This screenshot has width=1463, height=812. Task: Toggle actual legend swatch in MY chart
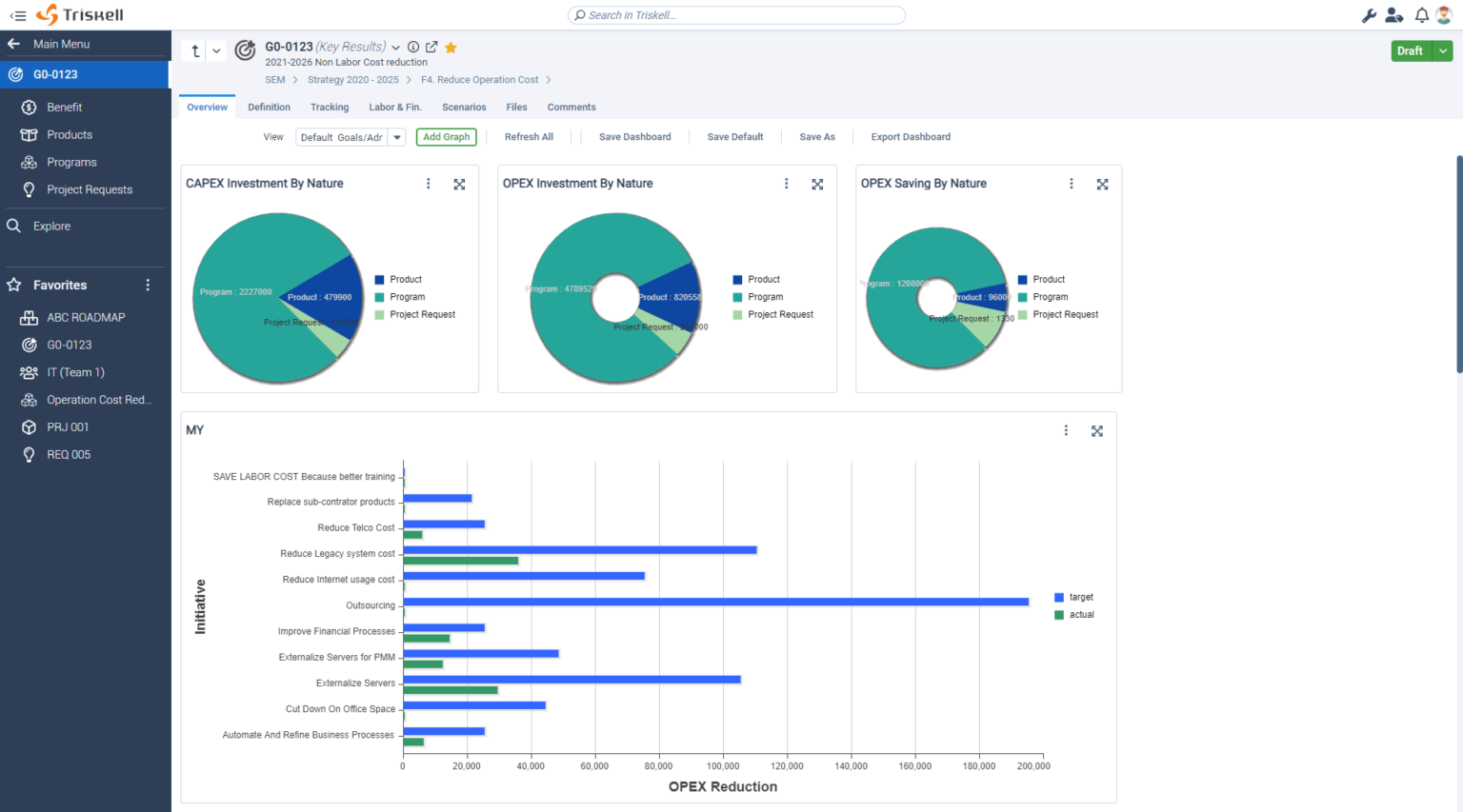coord(1059,615)
